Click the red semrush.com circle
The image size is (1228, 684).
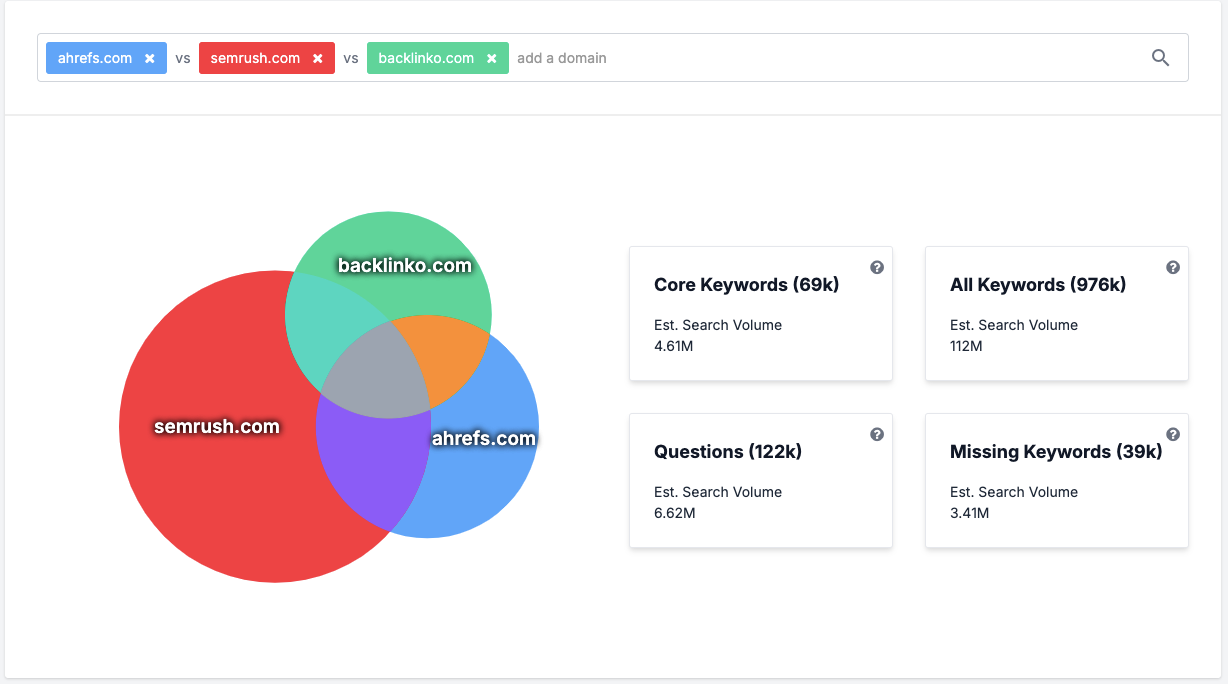point(215,425)
